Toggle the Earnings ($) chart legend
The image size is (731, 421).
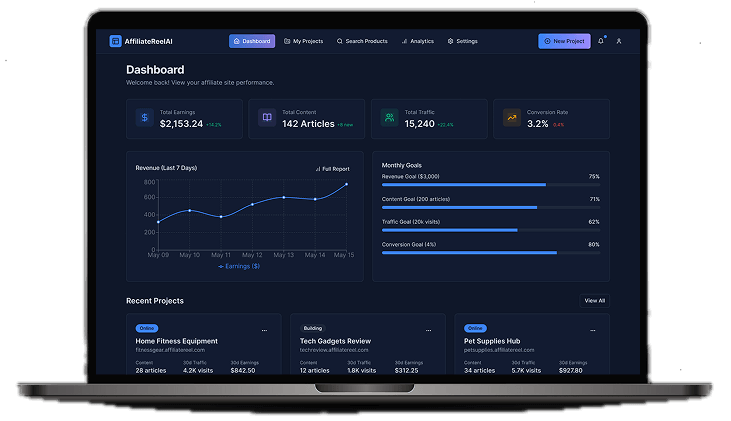[x=239, y=266]
